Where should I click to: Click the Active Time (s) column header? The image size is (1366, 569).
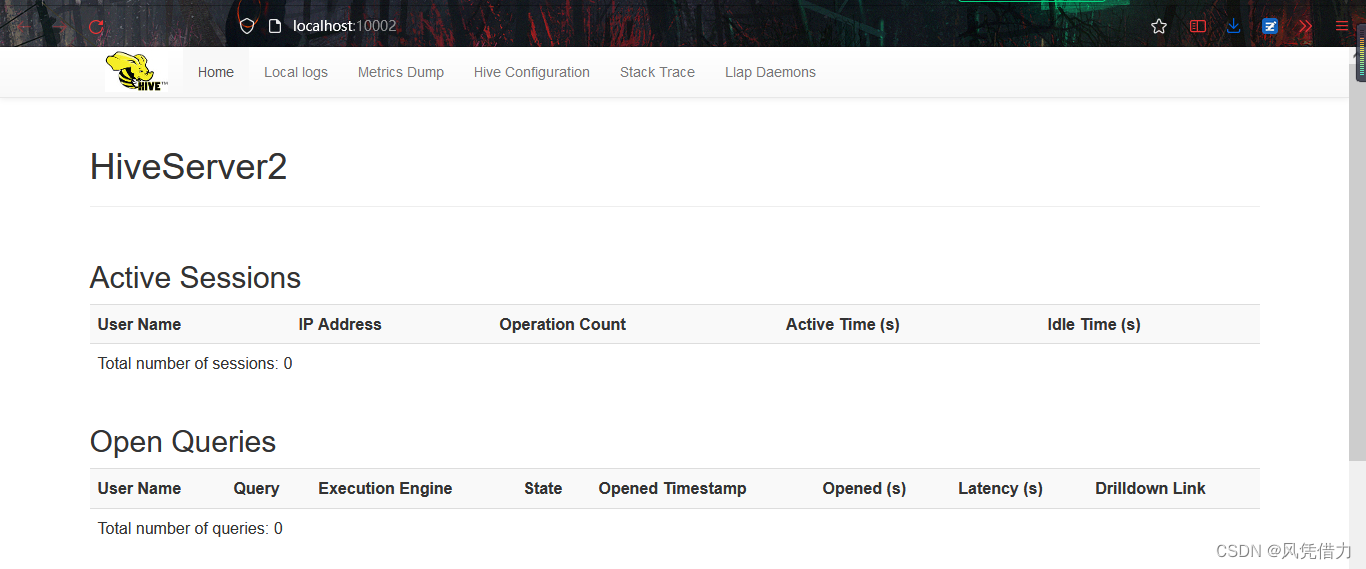pyautogui.click(x=843, y=324)
